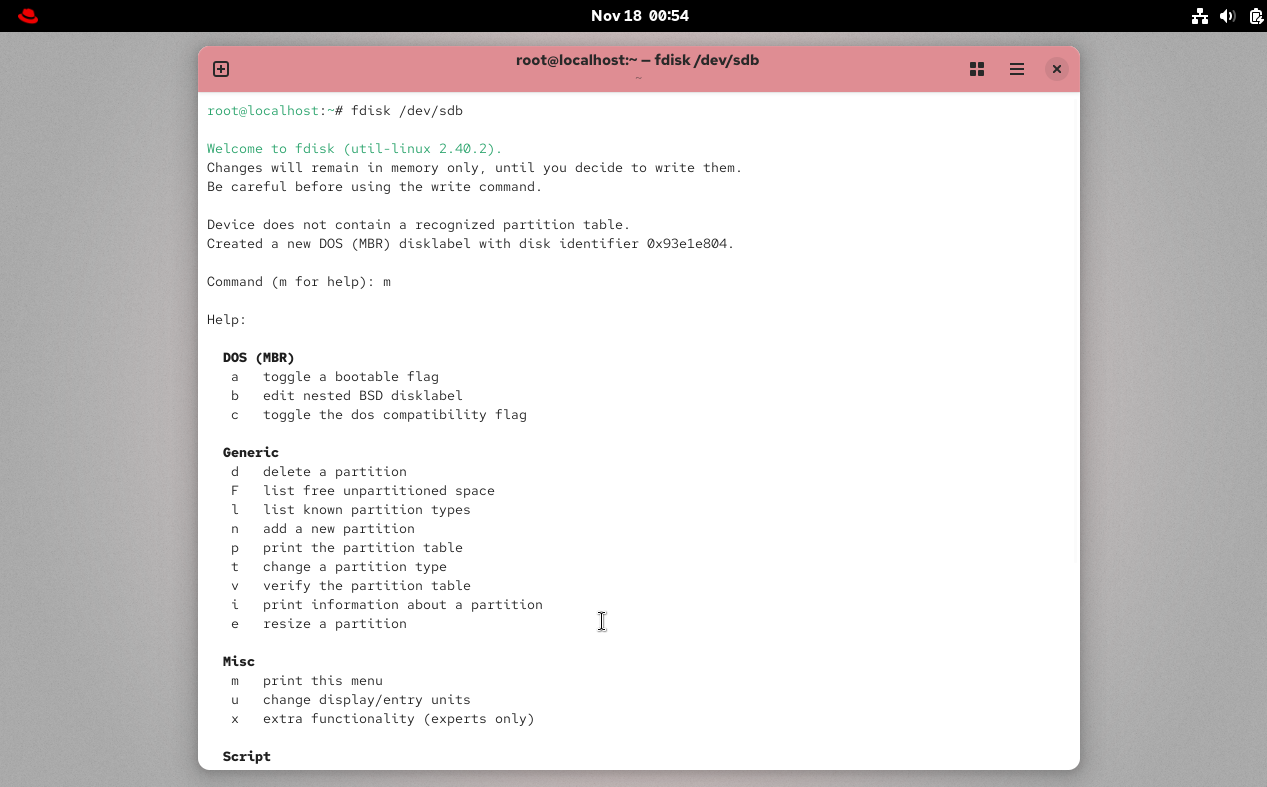Click the 'DOS (MBR)' help section heading
The height and width of the screenshot is (787, 1267).
[x=258, y=357]
